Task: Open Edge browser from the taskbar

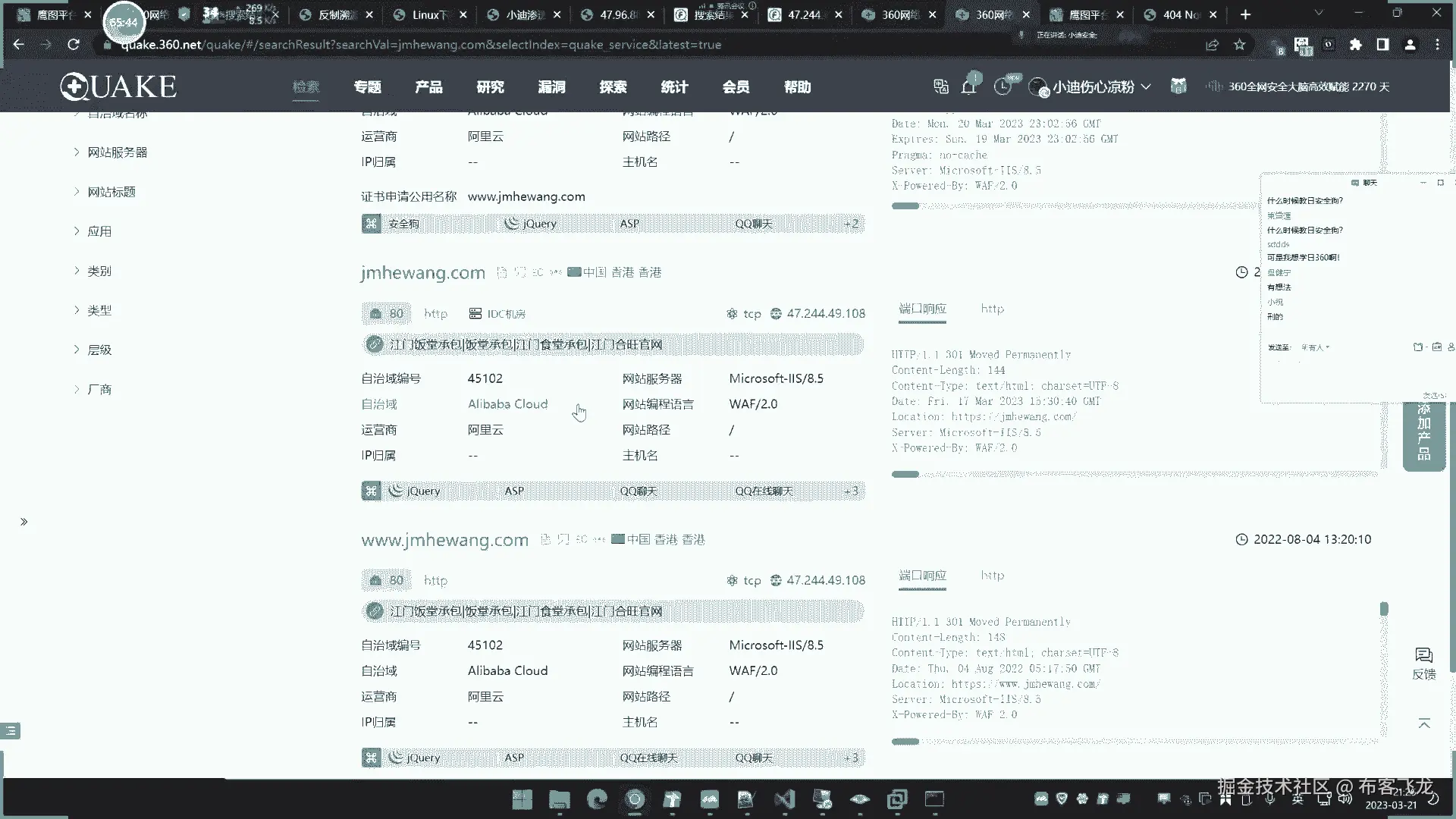Action: click(598, 799)
